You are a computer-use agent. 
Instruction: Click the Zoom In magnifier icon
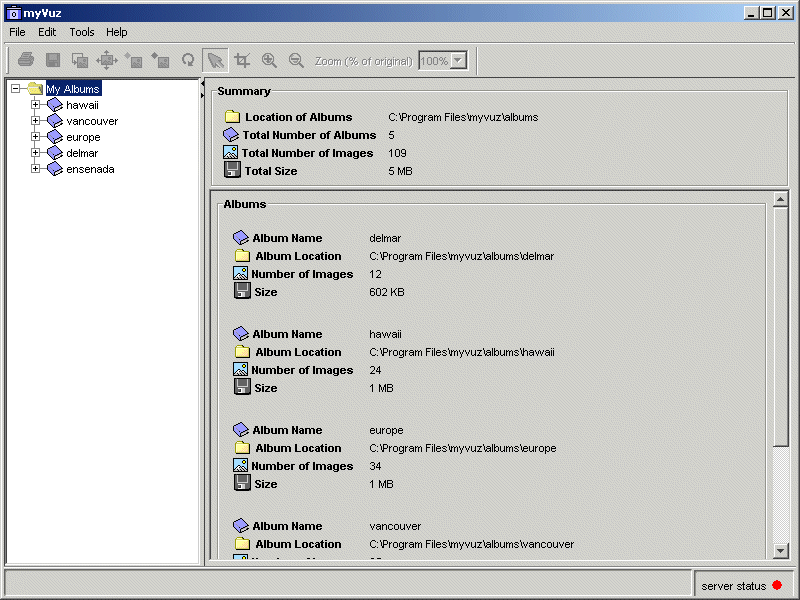click(x=269, y=60)
